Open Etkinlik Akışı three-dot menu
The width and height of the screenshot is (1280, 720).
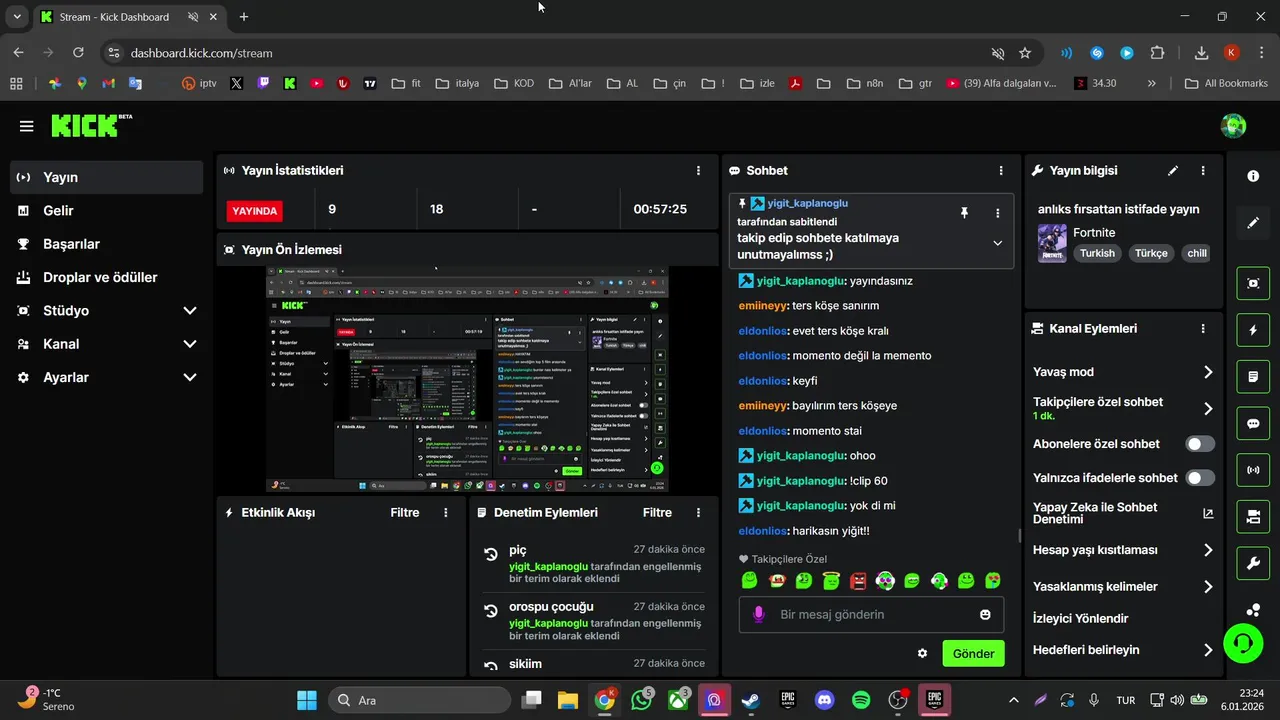coord(446,512)
